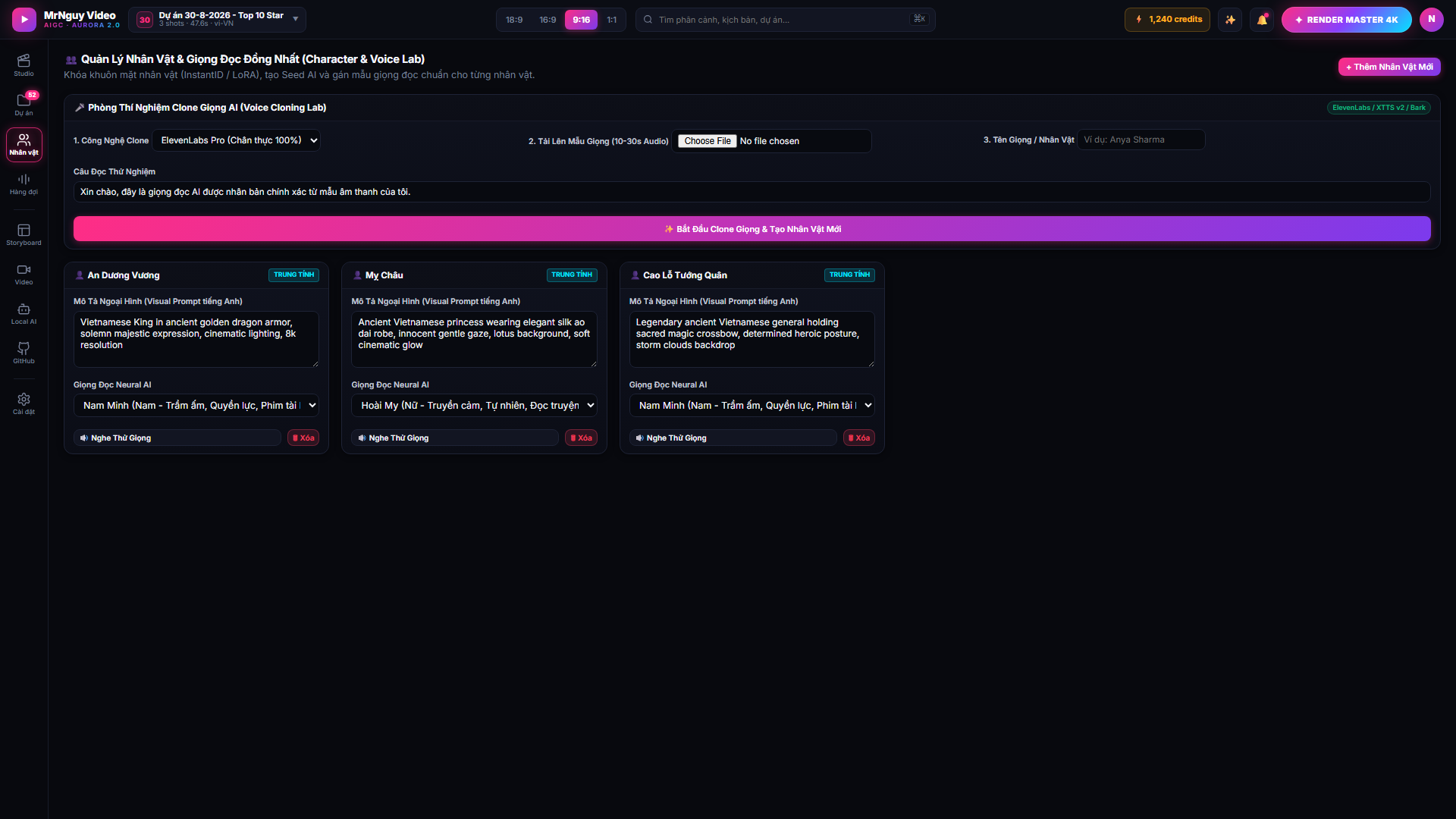1456x819 pixels.
Task: Open the GitHub sidebar icon
Action: [x=24, y=353]
